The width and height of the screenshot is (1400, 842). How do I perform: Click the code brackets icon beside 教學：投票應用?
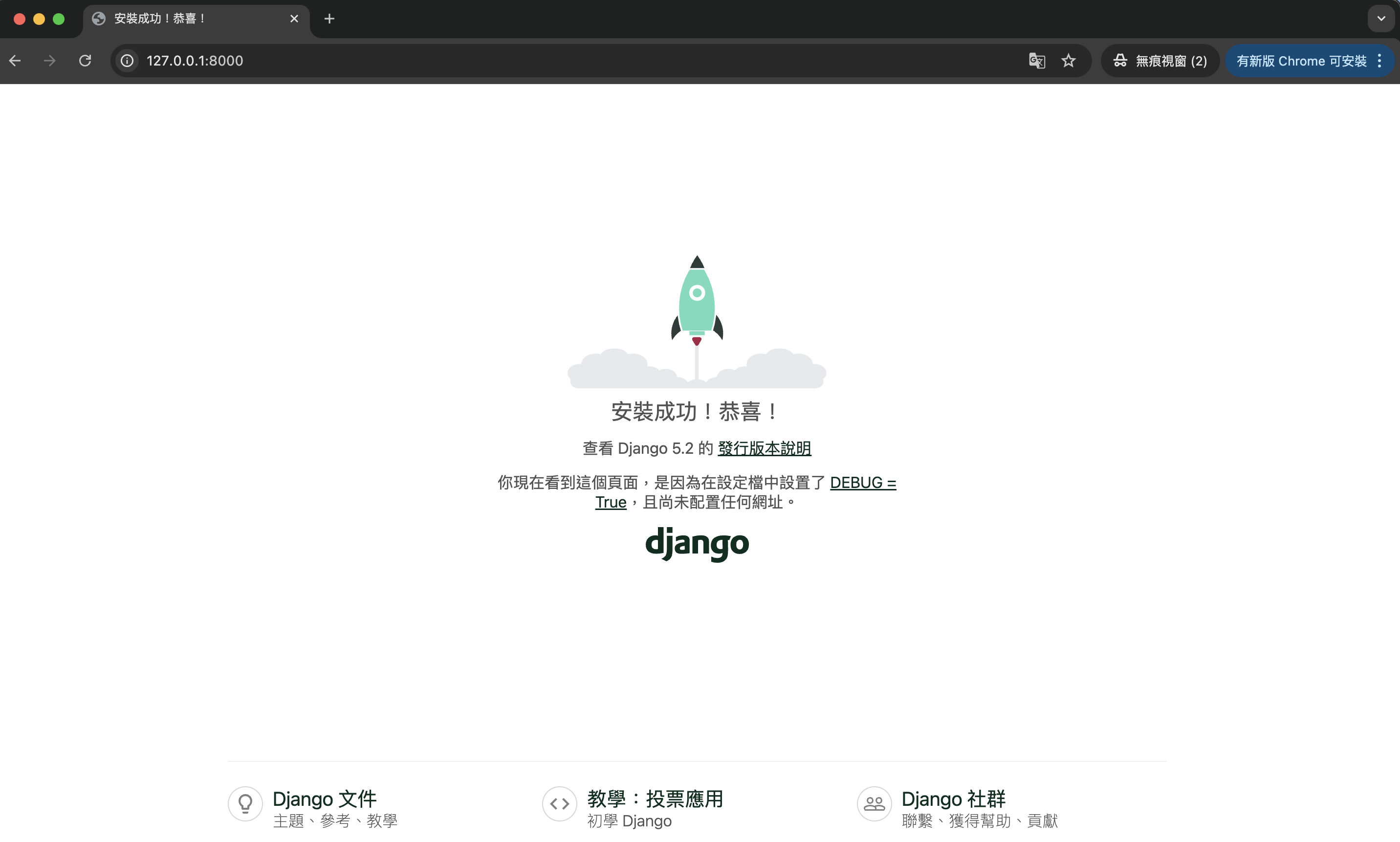click(559, 803)
